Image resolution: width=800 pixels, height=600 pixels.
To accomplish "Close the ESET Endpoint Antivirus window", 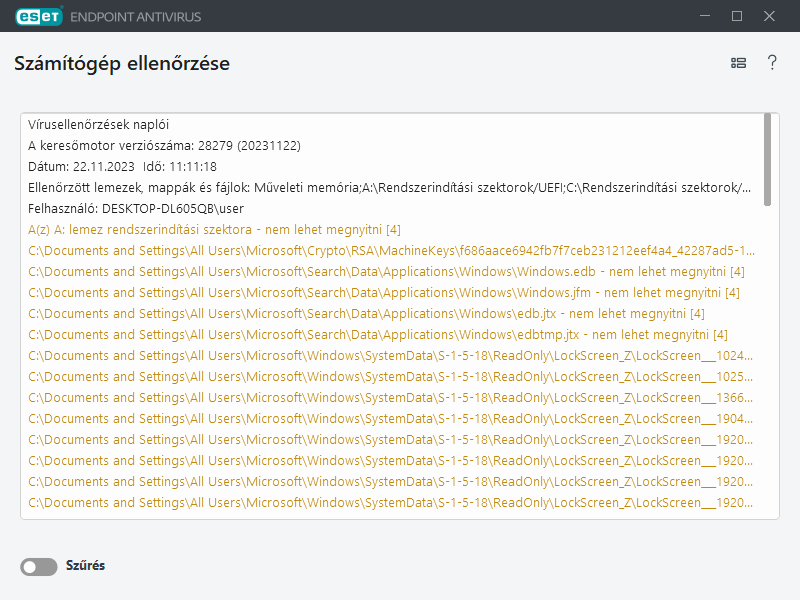I will pyautogui.click(x=769, y=16).
